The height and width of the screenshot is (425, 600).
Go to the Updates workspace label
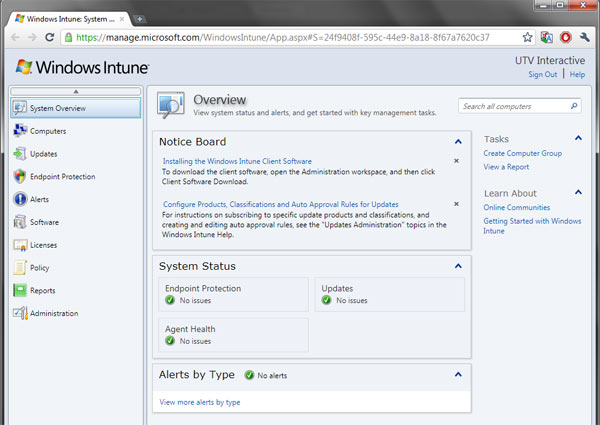(44, 154)
